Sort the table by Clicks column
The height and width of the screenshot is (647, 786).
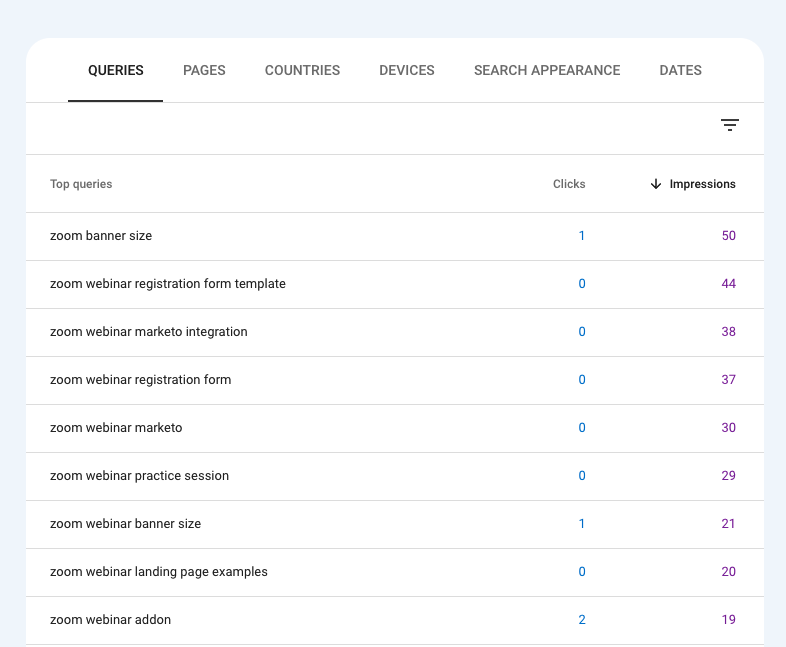tap(569, 184)
